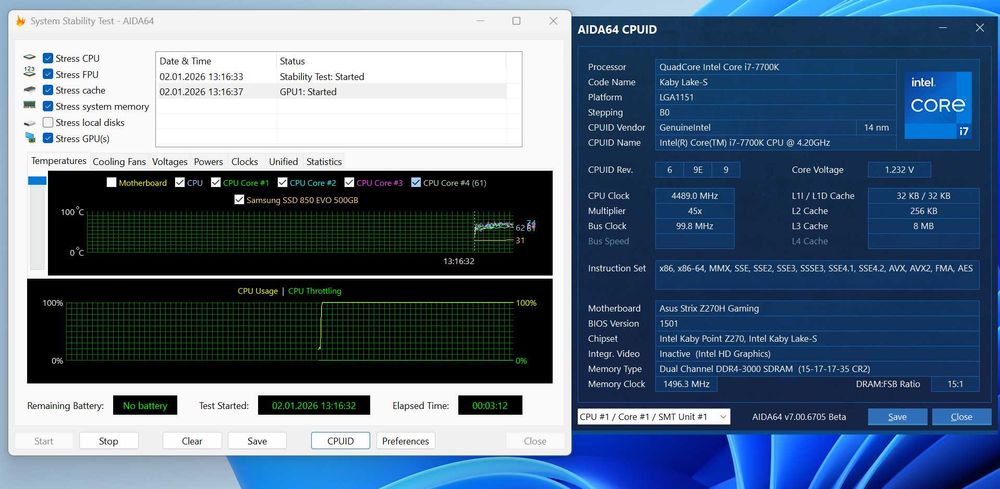Uncheck Stress CPU checkbox
Screen dimensions: 1000x489
48,58
